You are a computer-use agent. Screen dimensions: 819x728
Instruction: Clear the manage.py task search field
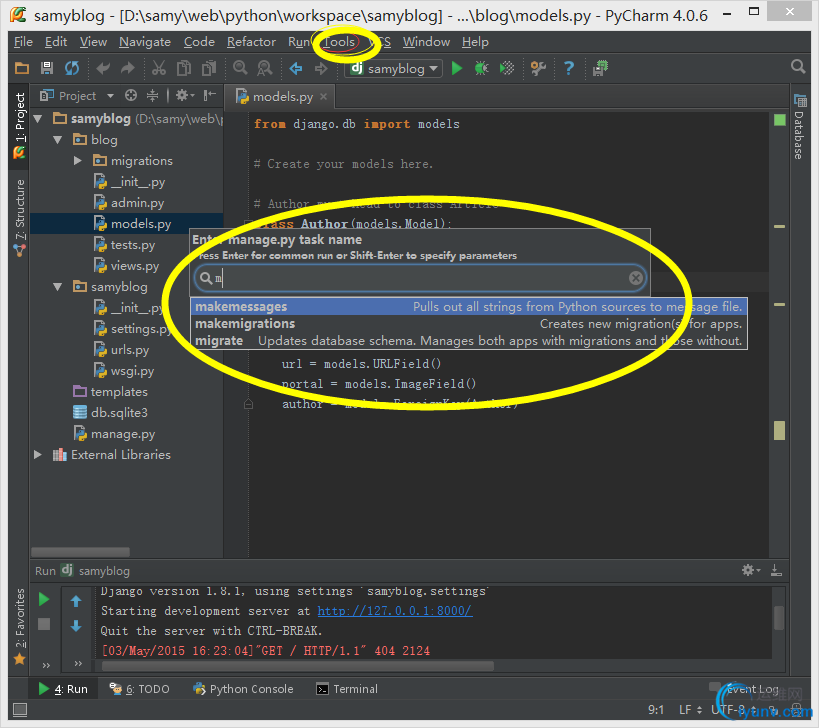click(636, 278)
